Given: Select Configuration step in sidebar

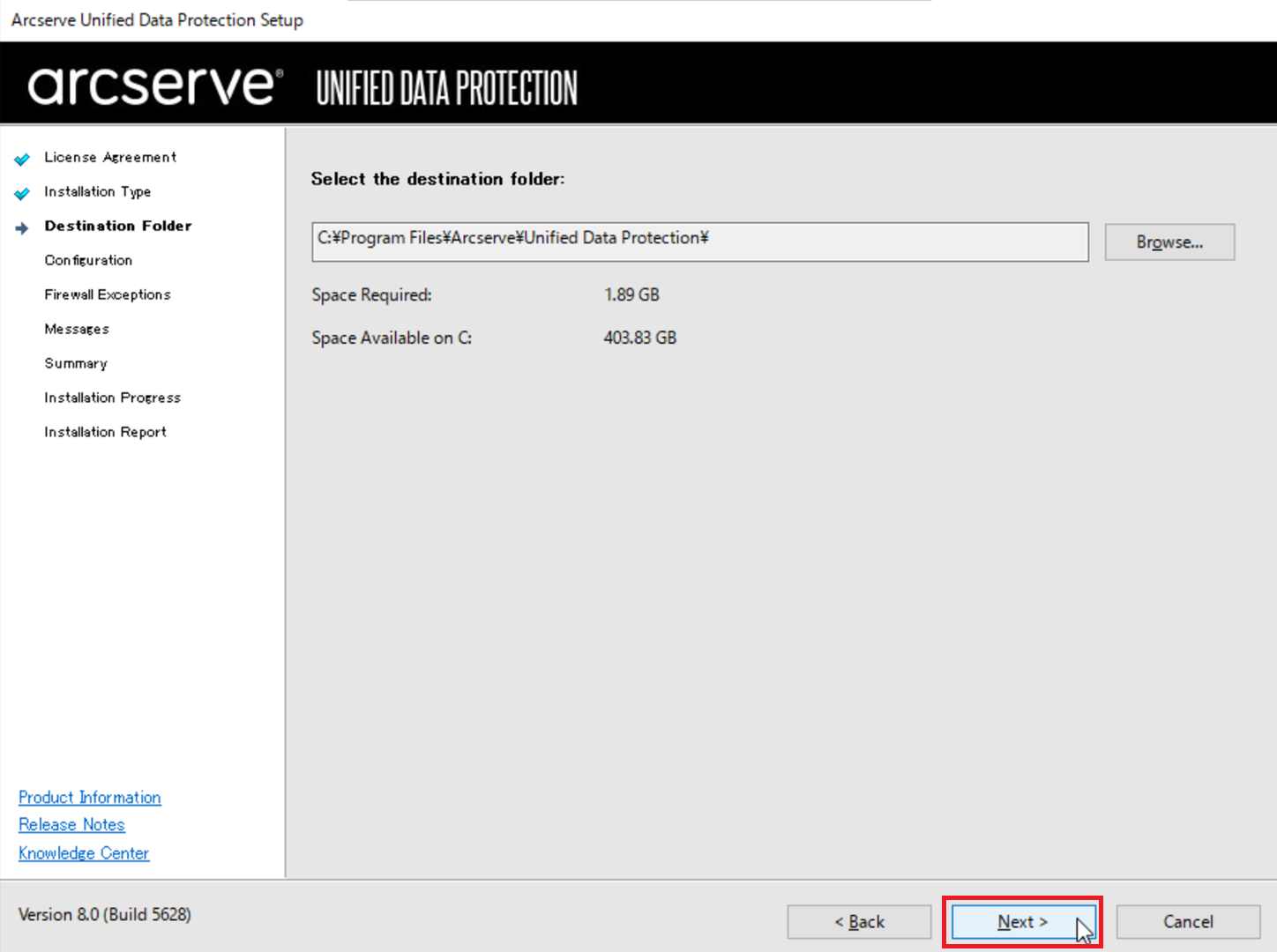Looking at the screenshot, I should [x=88, y=260].
